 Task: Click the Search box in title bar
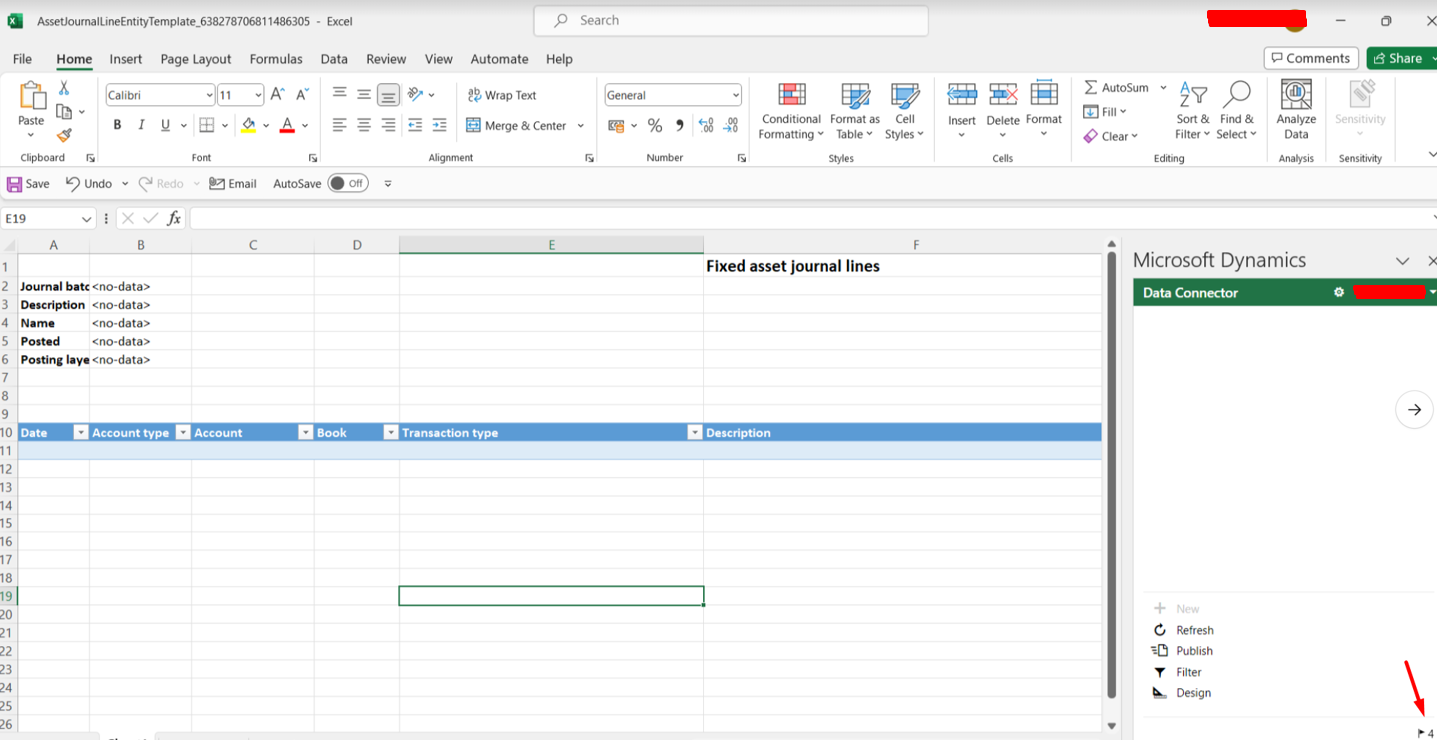point(731,20)
